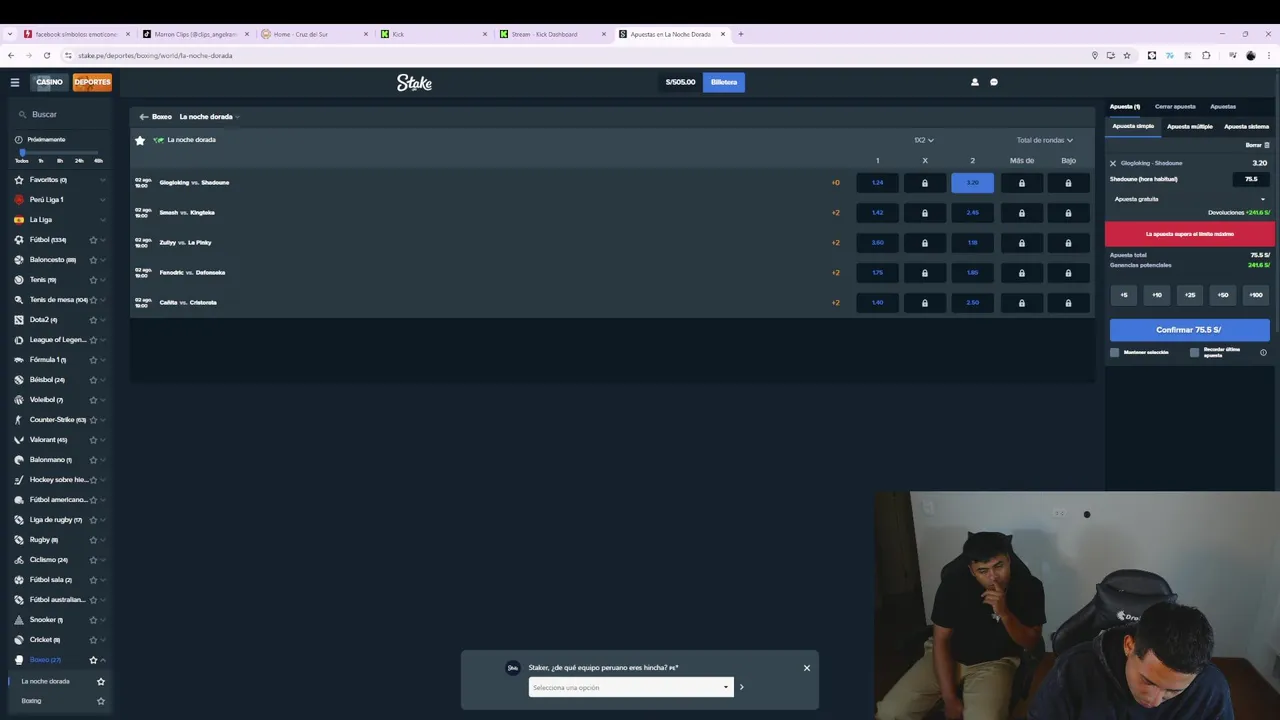
Task: Click the Valorant icon in sidebar
Action: 19,440
